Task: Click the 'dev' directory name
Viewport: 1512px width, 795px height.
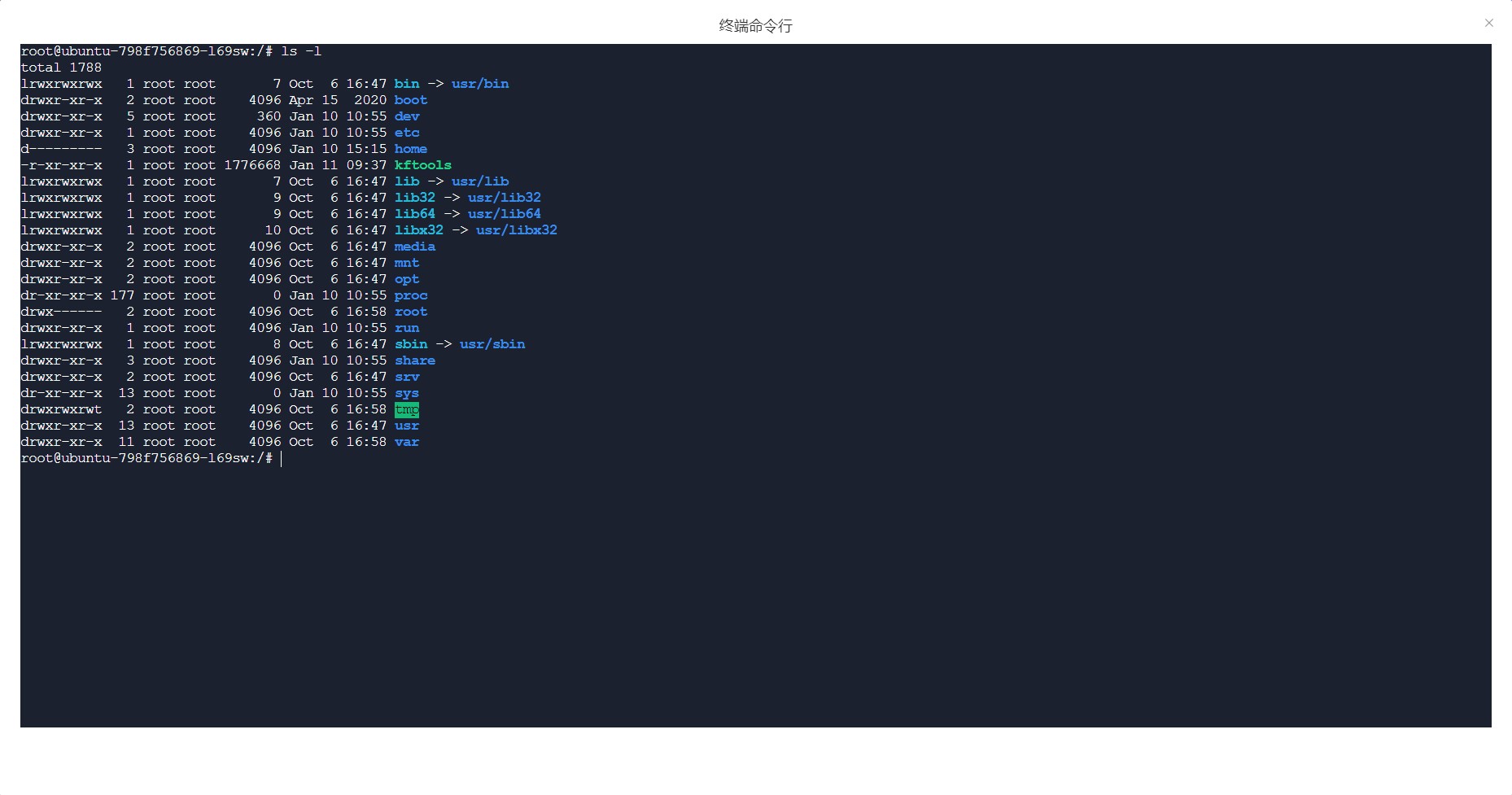Action: (407, 116)
